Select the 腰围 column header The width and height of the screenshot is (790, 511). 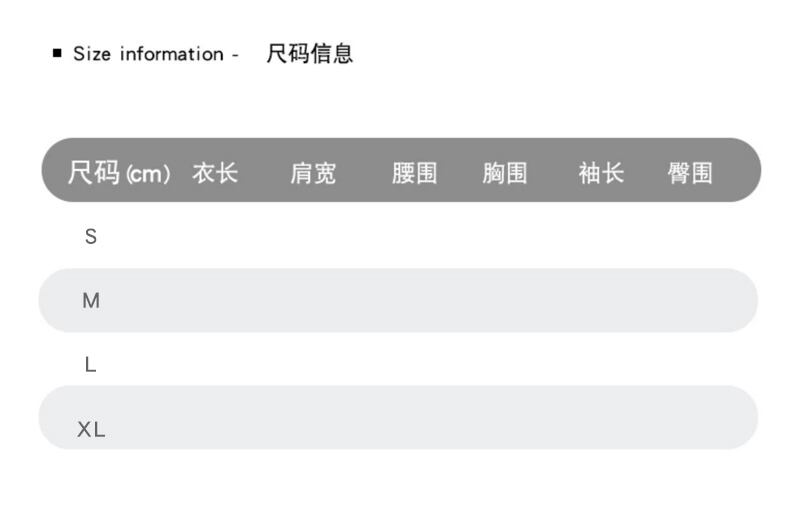coord(414,173)
